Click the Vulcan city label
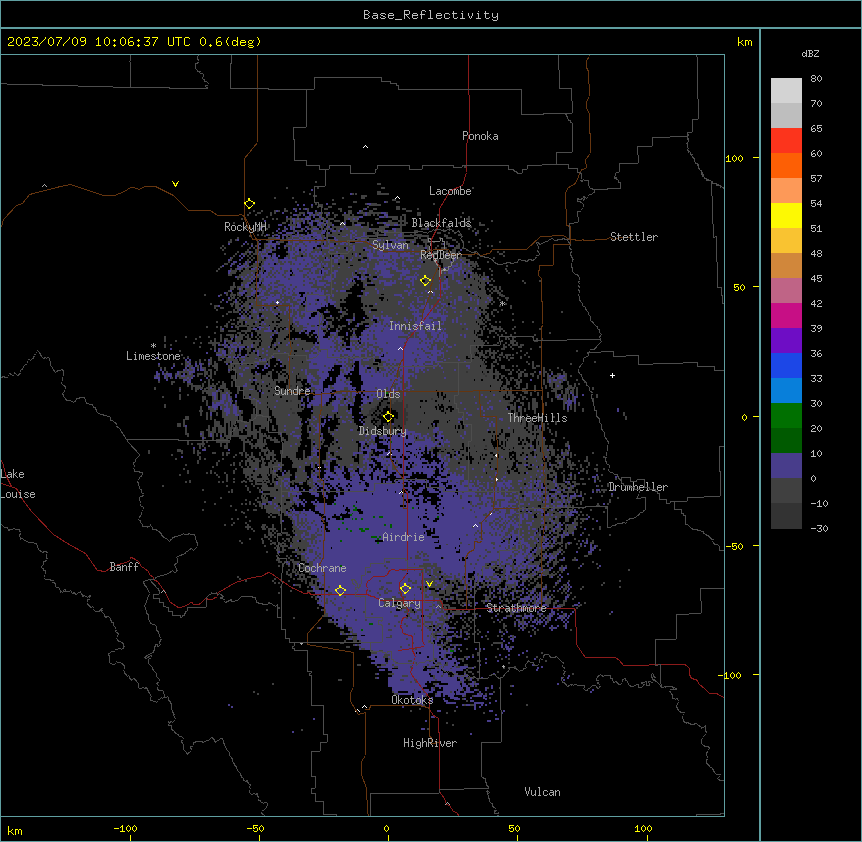The height and width of the screenshot is (842, 862). pos(543,792)
